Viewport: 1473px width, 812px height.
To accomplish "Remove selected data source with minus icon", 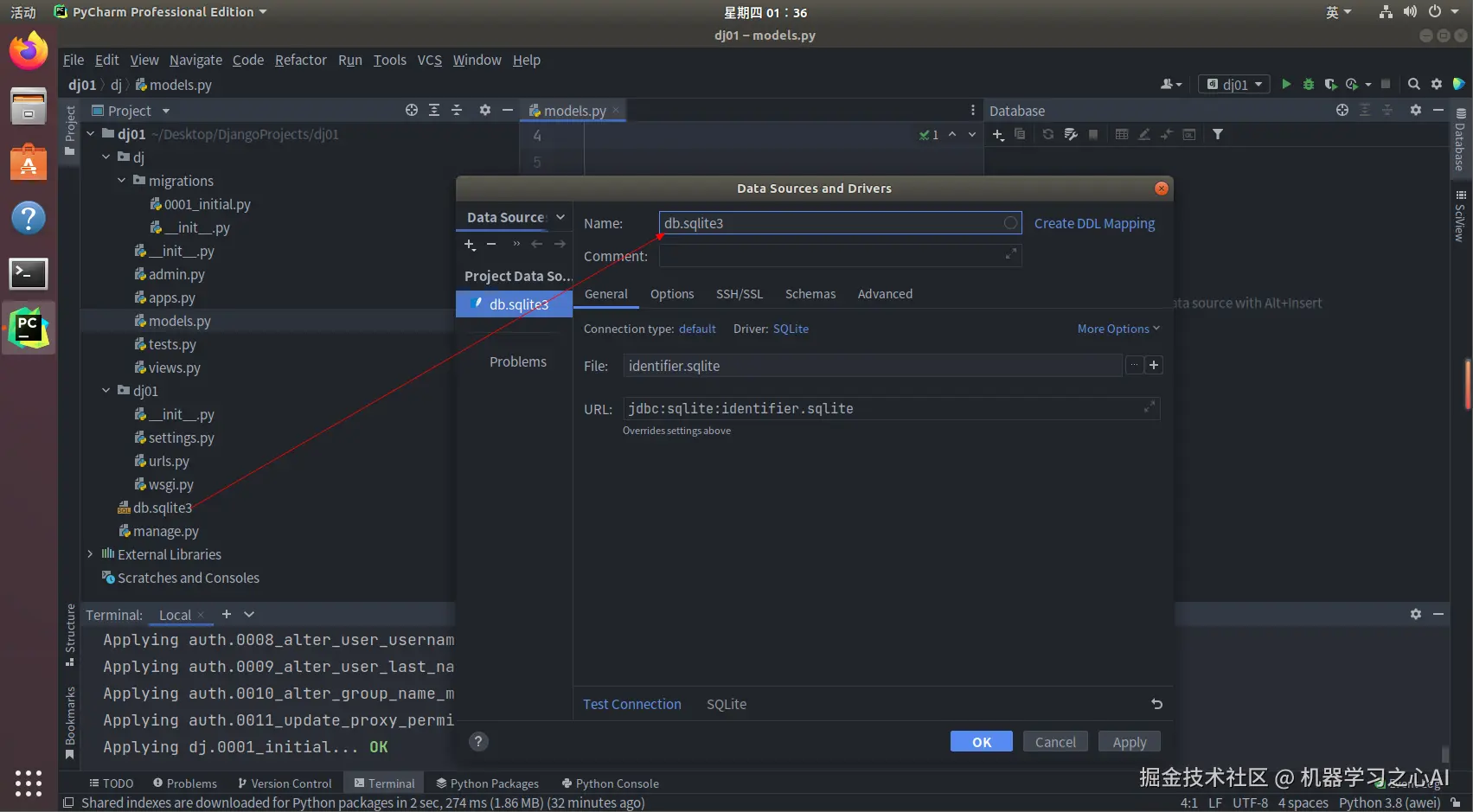I will pos(491,245).
